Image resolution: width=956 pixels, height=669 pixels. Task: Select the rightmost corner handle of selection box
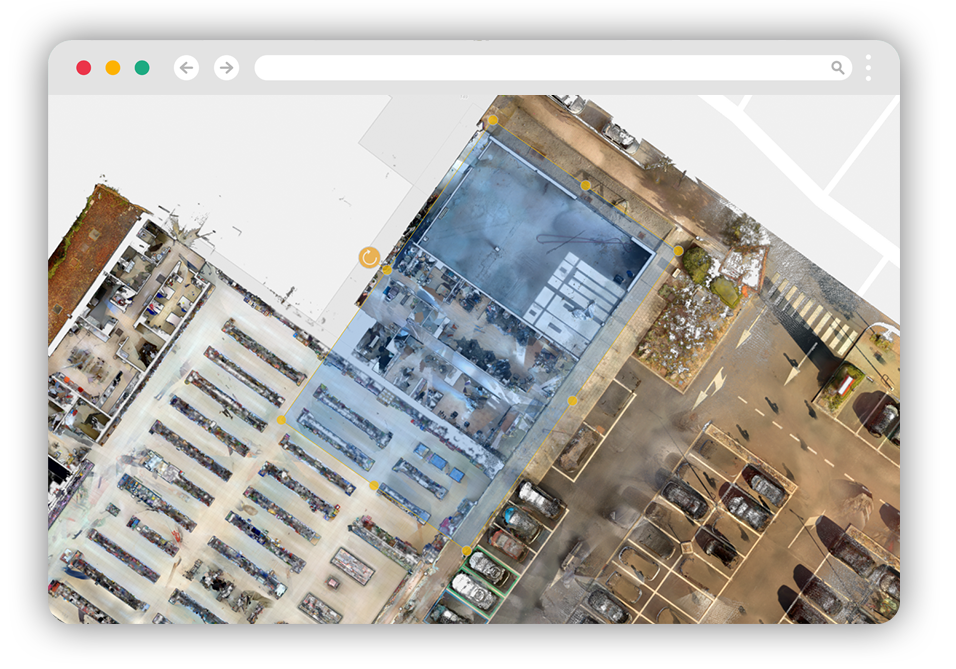(x=678, y=251)
